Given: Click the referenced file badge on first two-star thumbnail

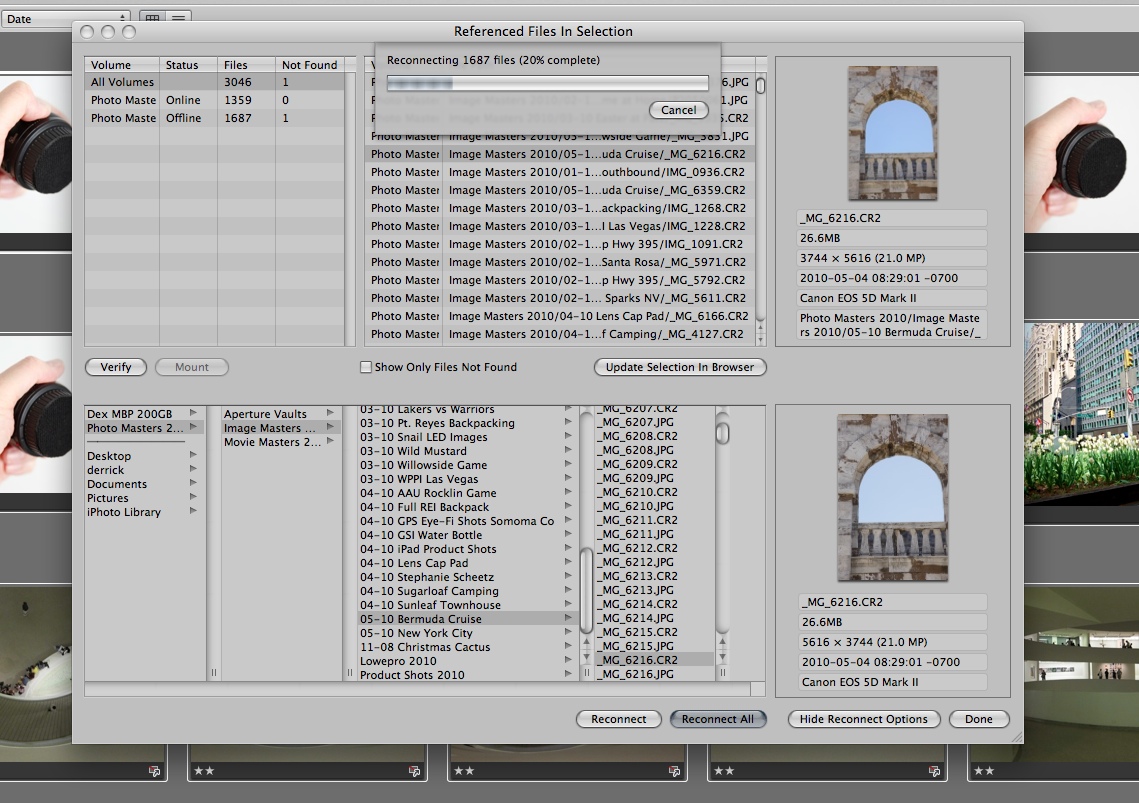Looking at the screenshot, I should pos(154,771).
